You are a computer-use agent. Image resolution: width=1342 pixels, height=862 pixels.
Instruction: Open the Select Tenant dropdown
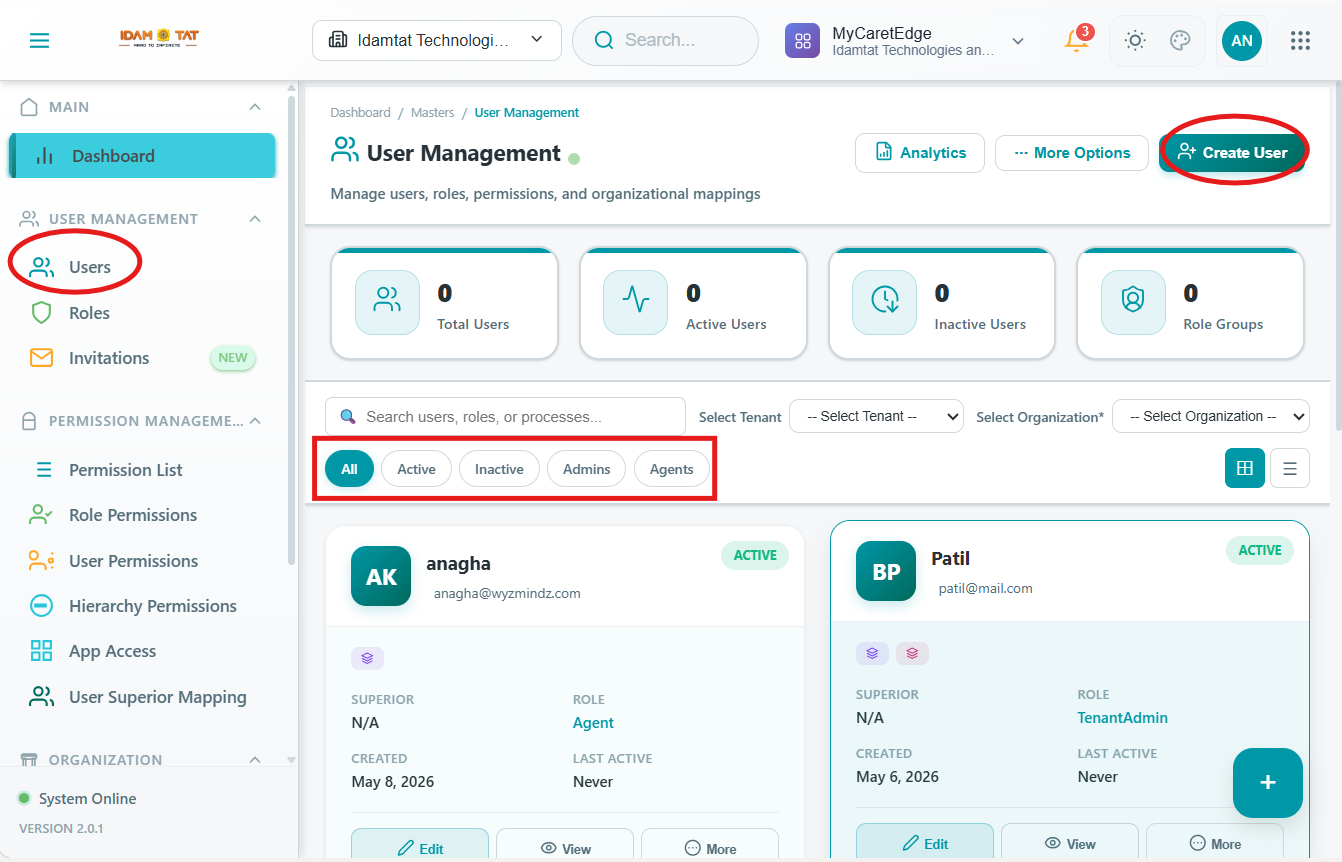[x=876, y=416]
